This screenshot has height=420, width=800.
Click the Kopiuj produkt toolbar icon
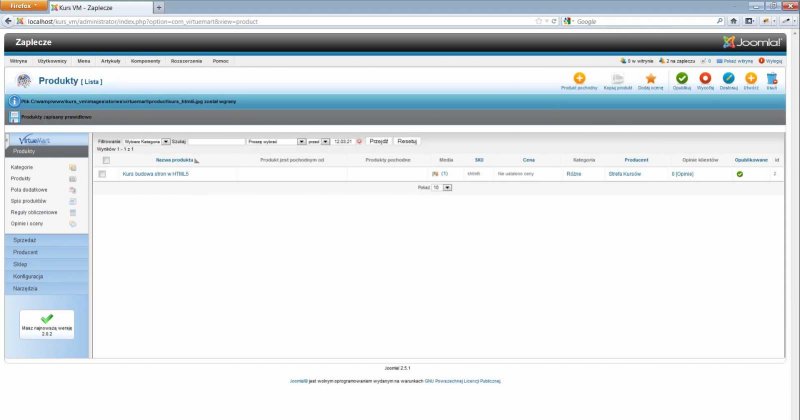point(618,79)
